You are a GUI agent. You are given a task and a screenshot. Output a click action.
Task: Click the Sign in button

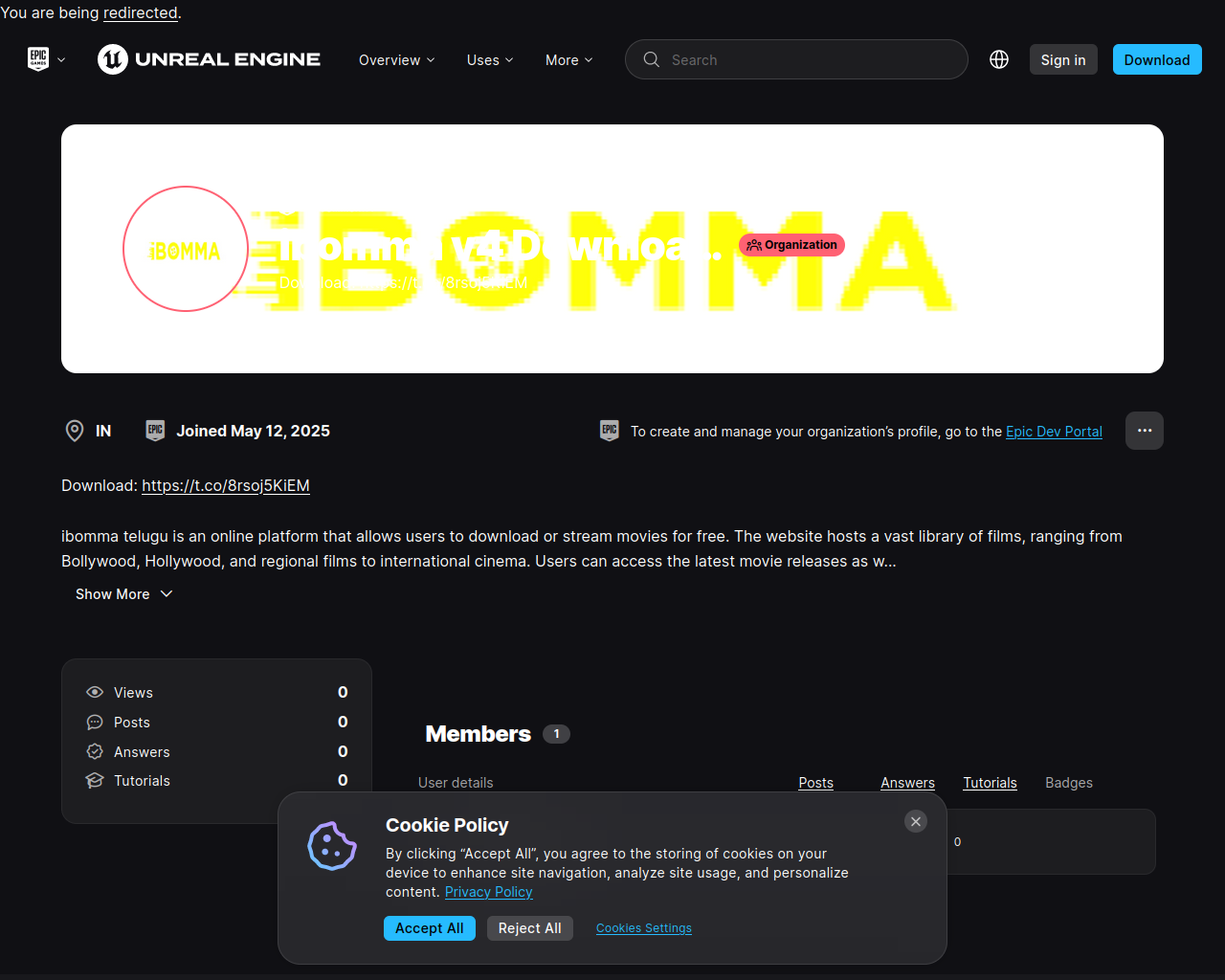1063,59
